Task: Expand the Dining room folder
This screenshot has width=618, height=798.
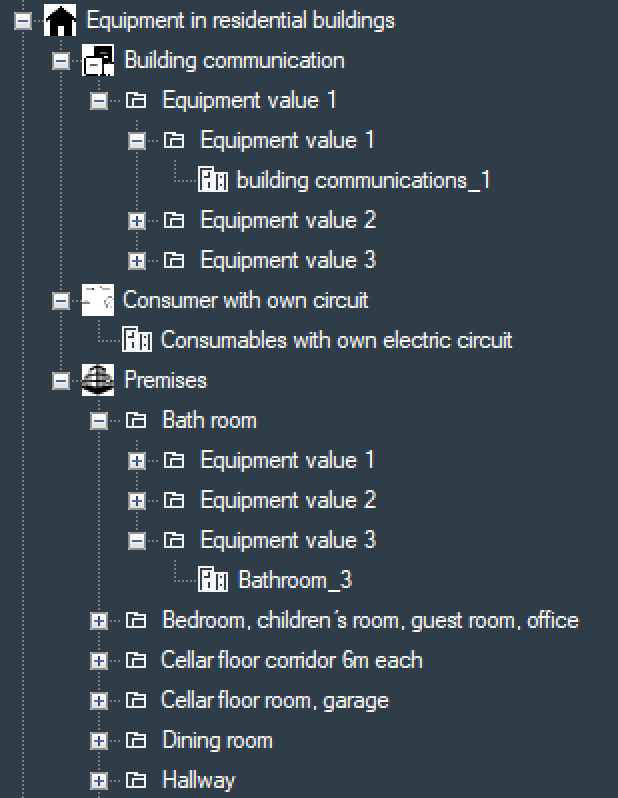Action: pos(99,741)
